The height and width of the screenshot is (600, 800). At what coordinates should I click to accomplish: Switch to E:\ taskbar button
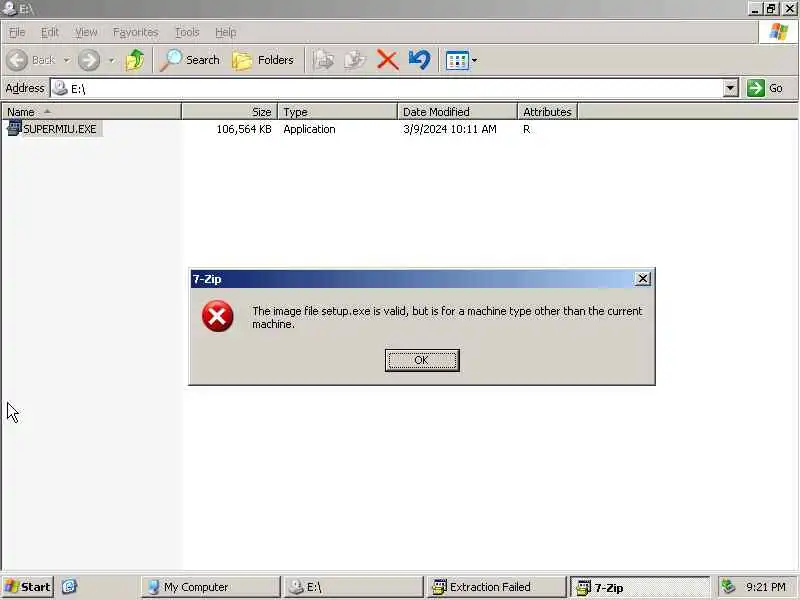click(353, 587)
